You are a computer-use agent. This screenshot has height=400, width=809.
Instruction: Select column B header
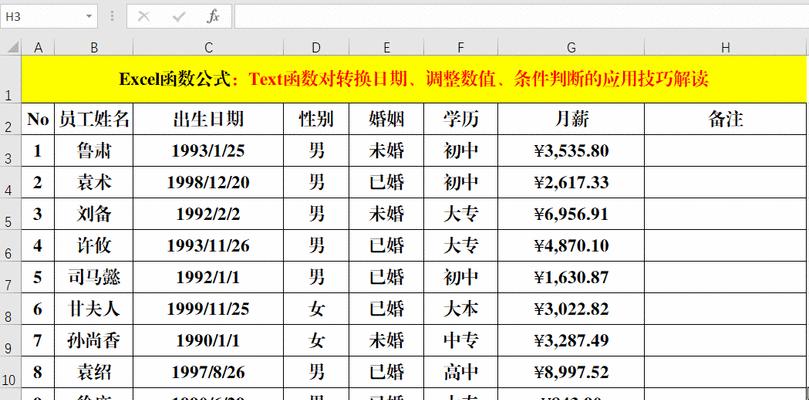94,47
